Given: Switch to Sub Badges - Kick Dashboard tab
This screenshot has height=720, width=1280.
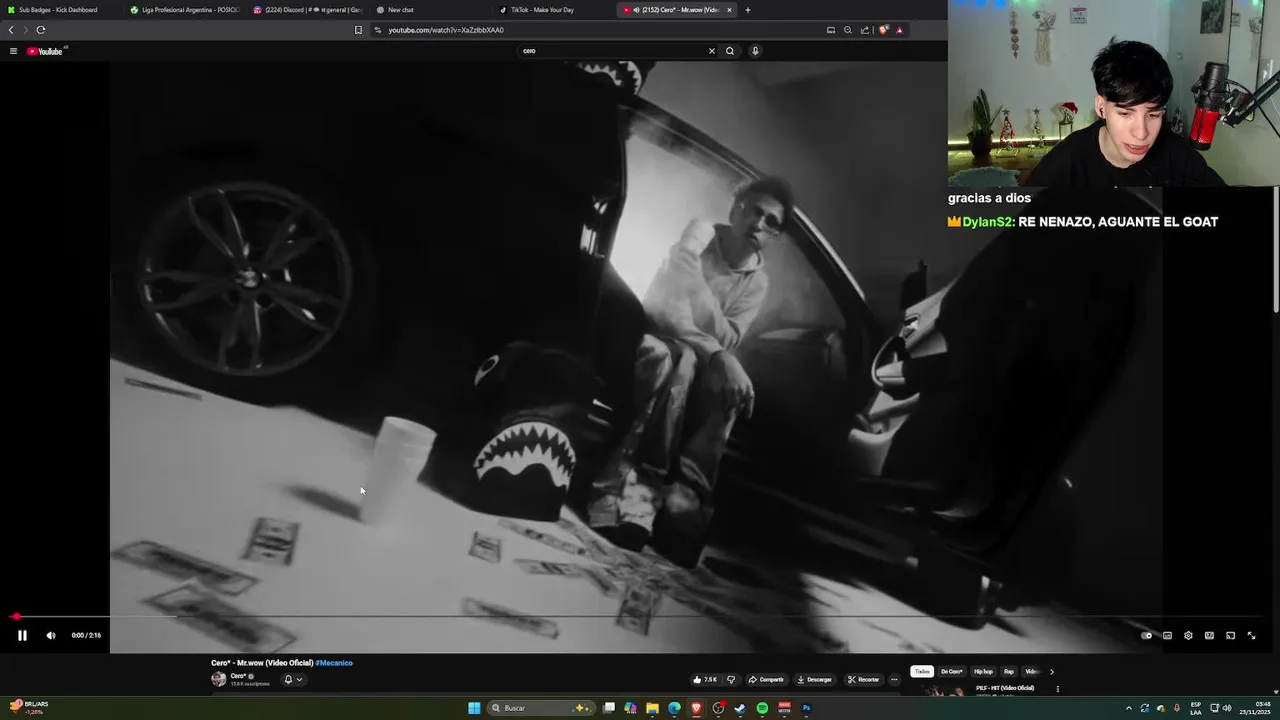Looking at the screenshot, I should click(x=60, y=10).
